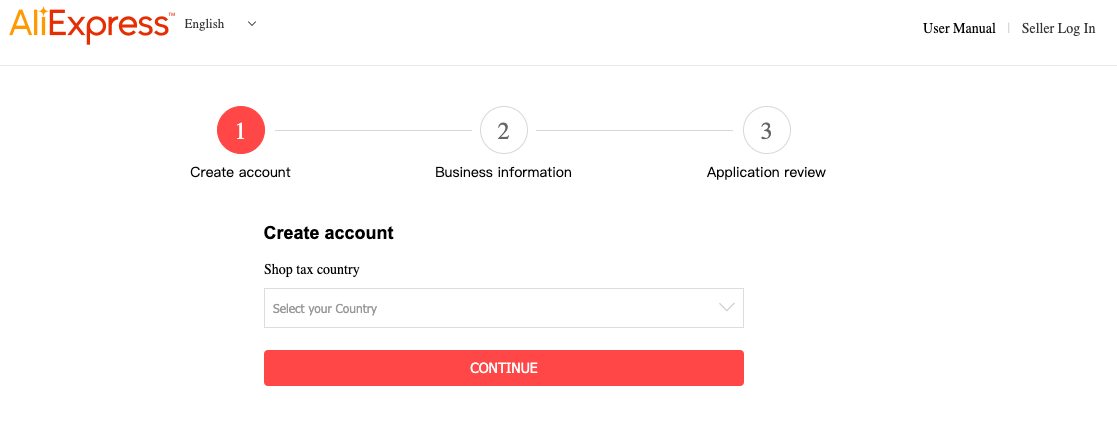Viewport: 1117px width, 435px height.
Task: Select the Create account step label
Action: [x=240, y=172]
